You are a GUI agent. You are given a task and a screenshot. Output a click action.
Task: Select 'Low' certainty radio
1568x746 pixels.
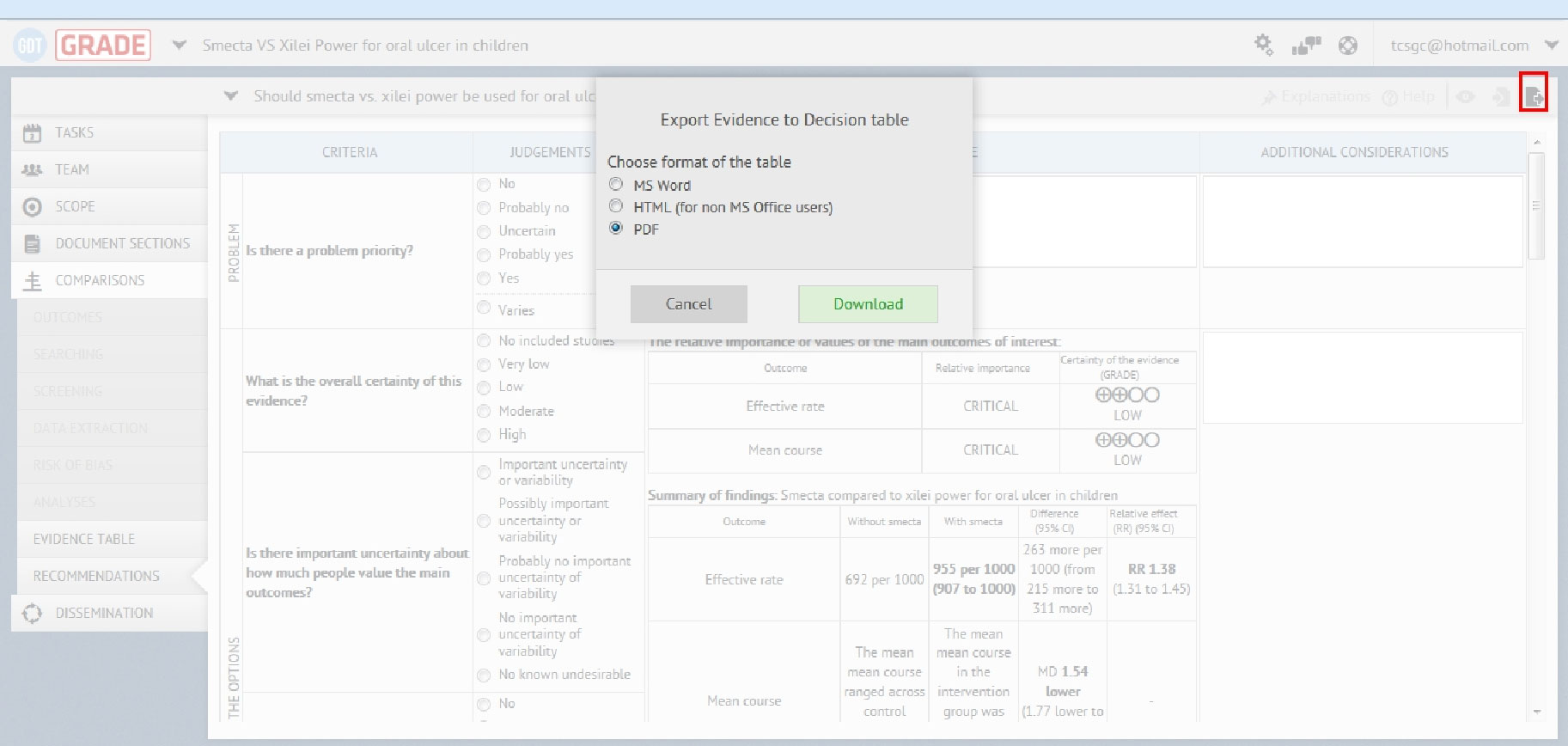pyautogui.click(x=484, y=388)
